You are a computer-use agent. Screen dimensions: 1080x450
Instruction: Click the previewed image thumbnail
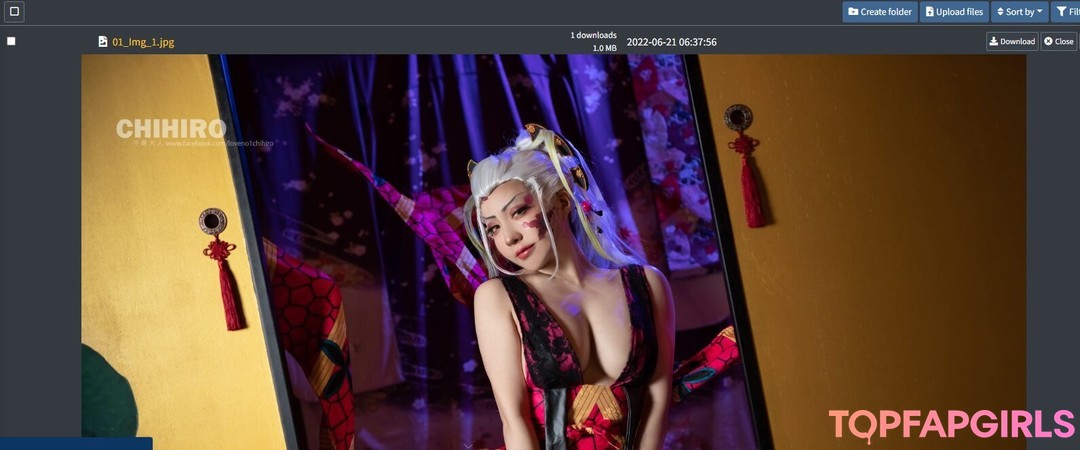553,250
